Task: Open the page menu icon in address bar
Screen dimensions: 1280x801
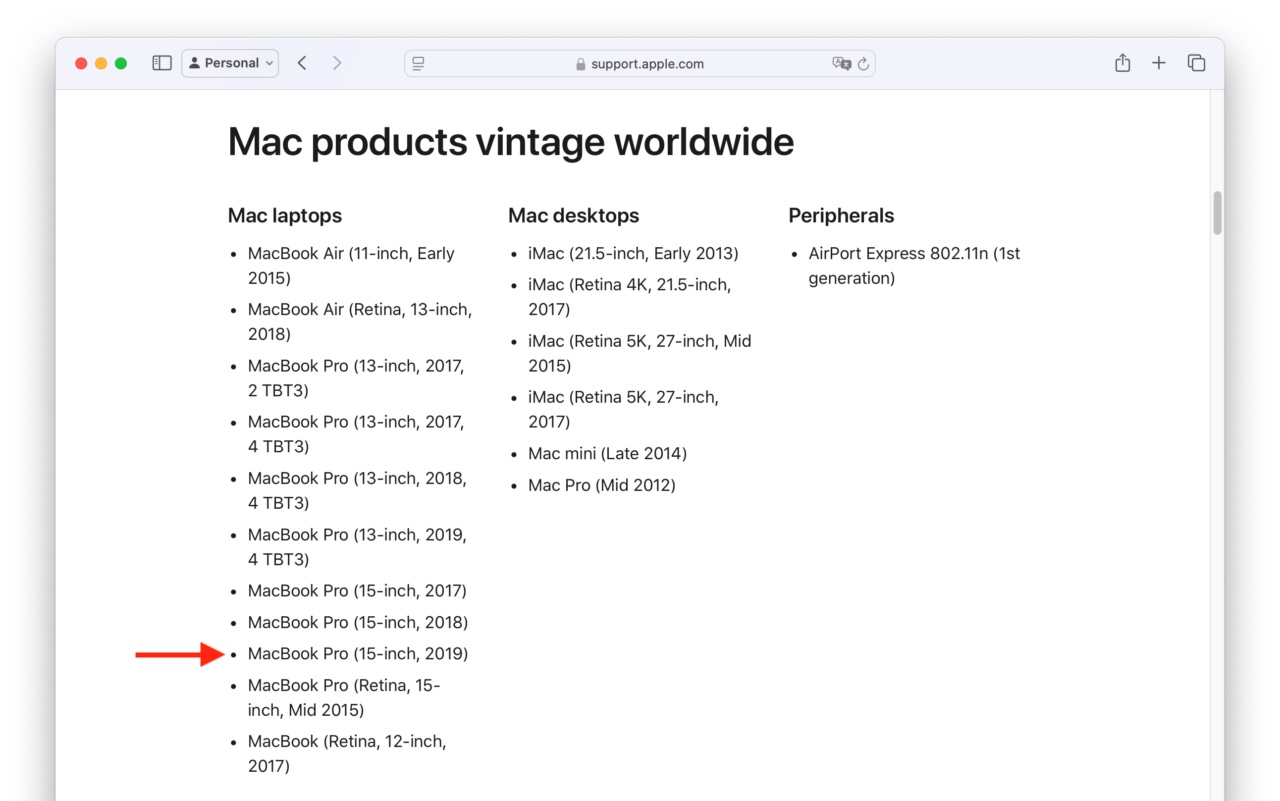Action: pos(418,63)
